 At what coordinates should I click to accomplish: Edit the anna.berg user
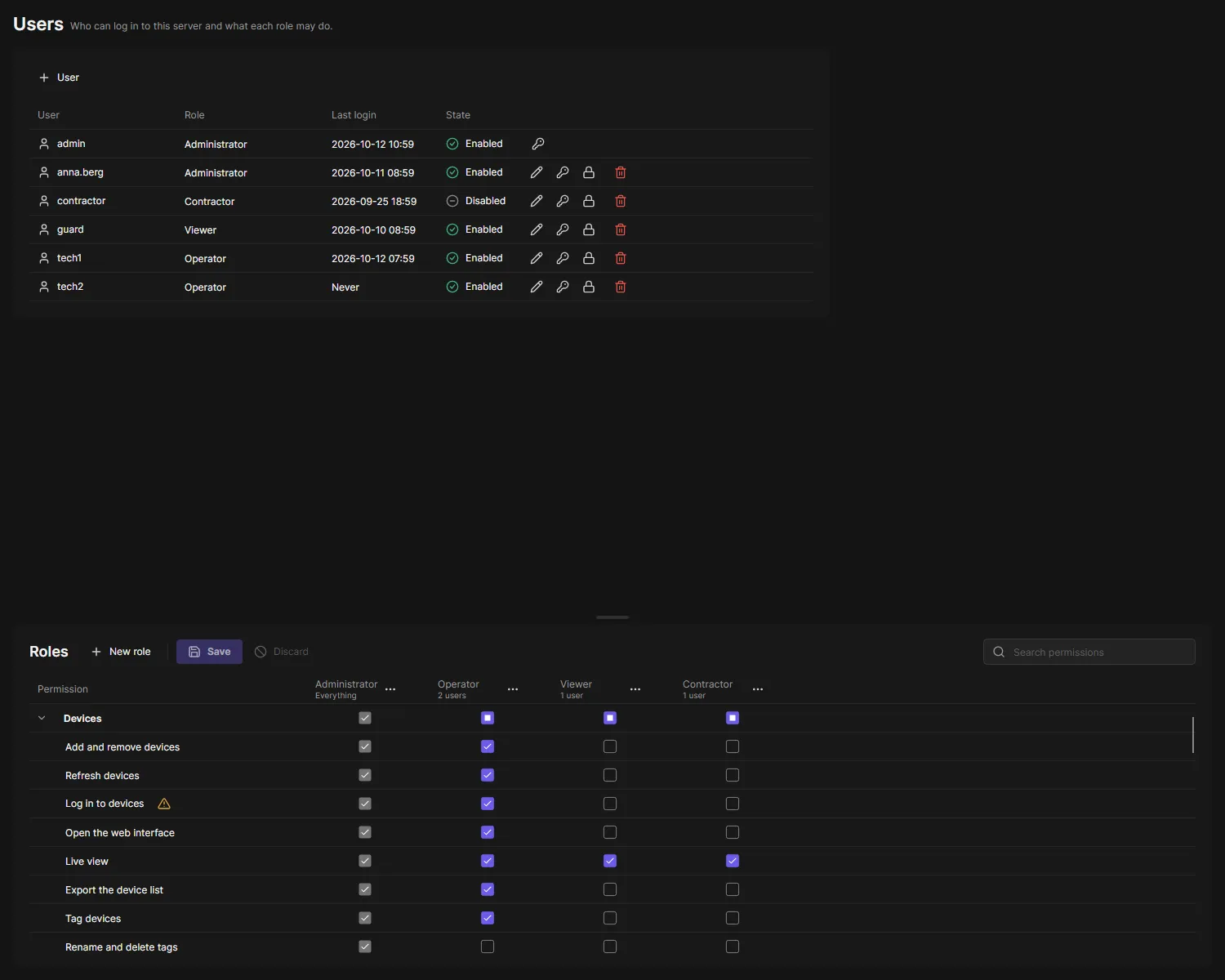[x=537, y=172]
